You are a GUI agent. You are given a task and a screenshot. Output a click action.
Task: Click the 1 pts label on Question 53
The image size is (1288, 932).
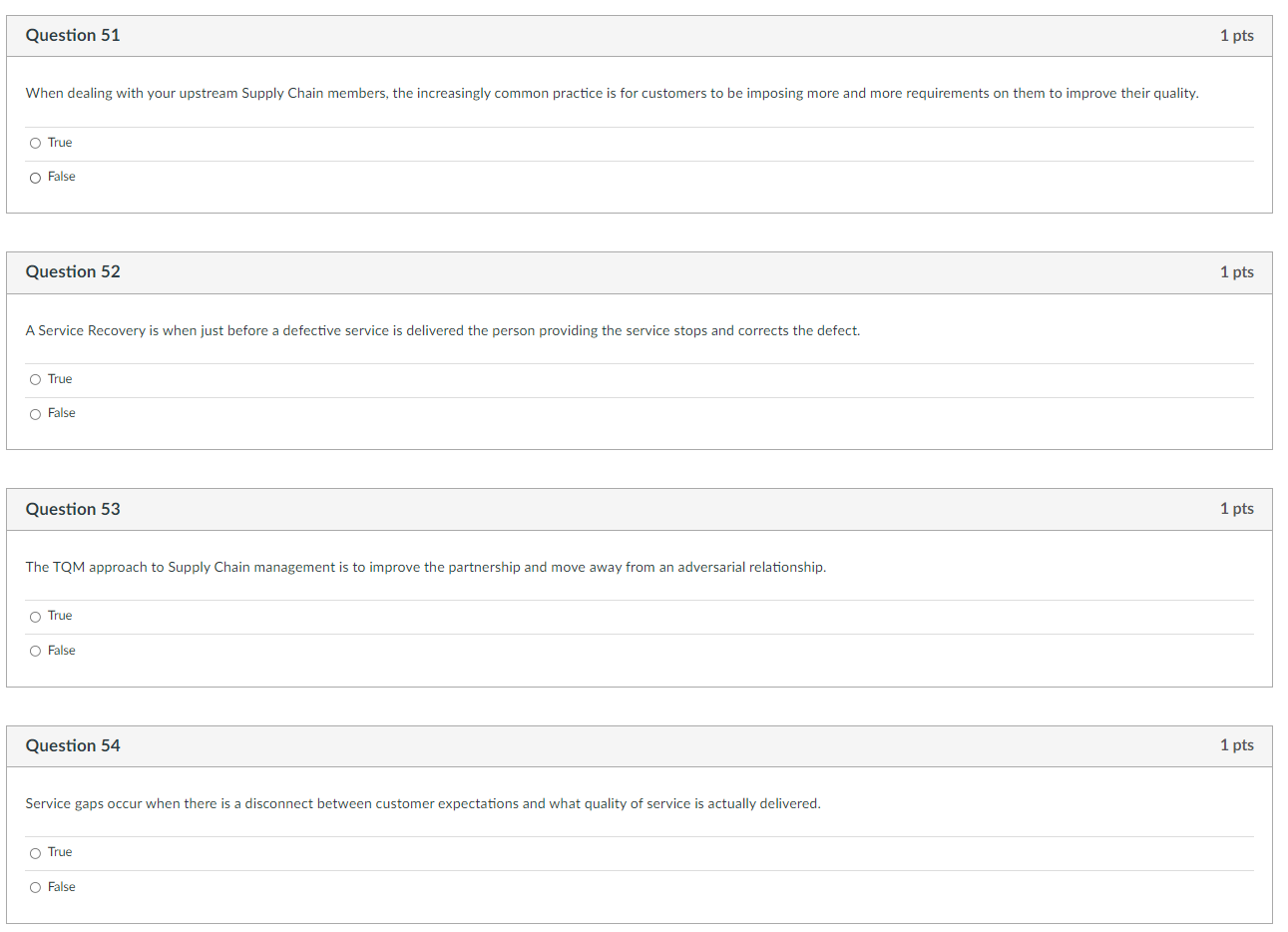pos(1236,508)
